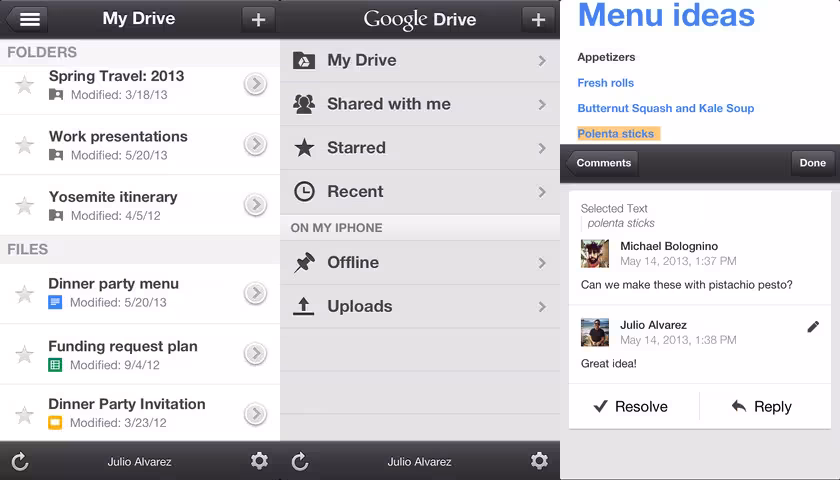This screenshot has width=840, height=480.
Task: Tap the chevron on the Offline row
Action: tap(542, 262)
